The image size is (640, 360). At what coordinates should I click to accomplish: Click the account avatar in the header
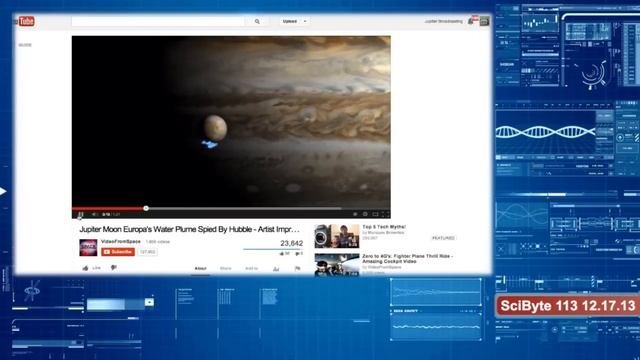(x=484, y=21)
